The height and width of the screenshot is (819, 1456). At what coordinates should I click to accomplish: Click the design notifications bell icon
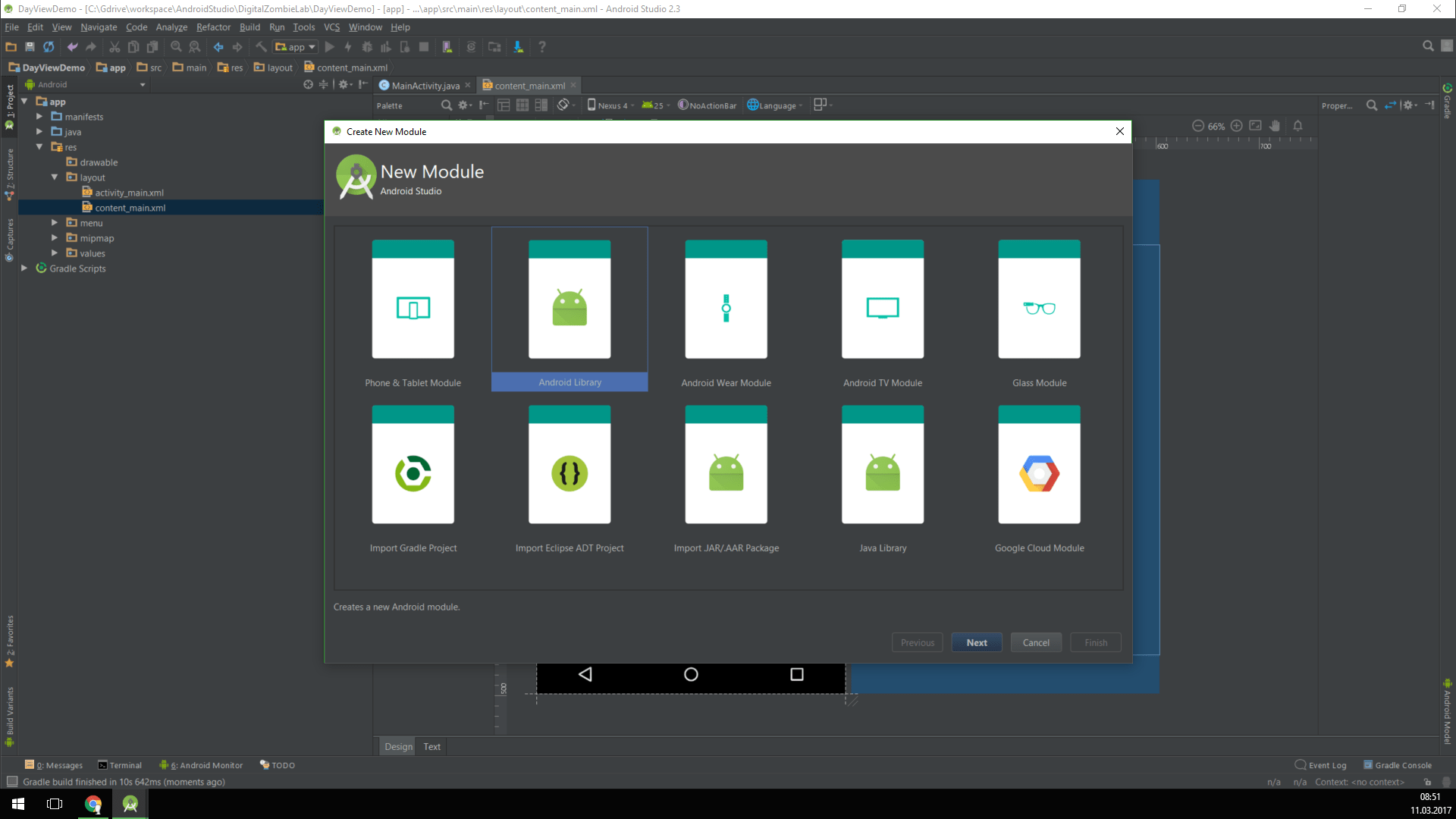[1298, 126]
